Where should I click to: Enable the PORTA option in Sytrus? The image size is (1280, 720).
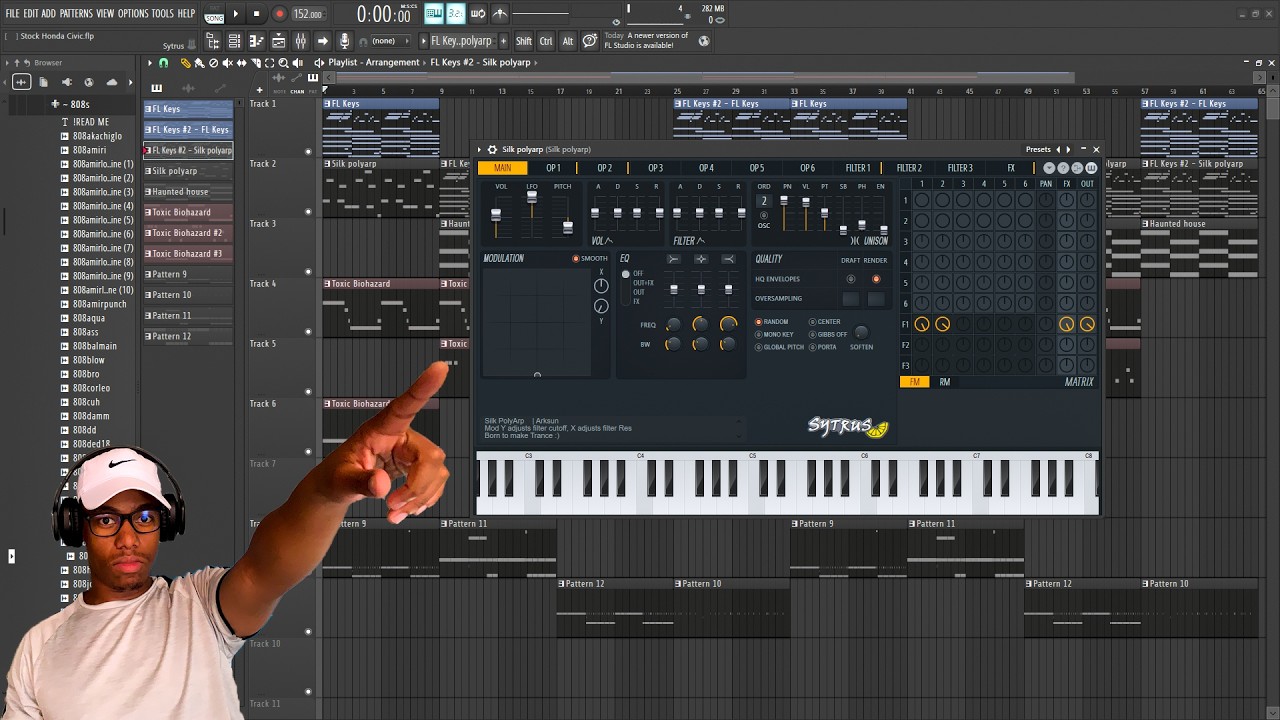pos(823,347)
